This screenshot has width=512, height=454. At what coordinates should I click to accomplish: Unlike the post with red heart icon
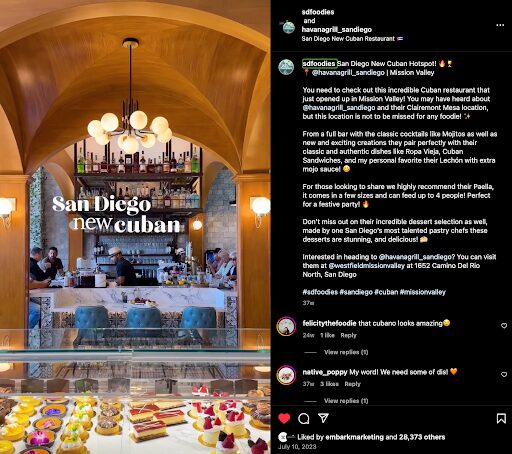(x=284, y=418)
